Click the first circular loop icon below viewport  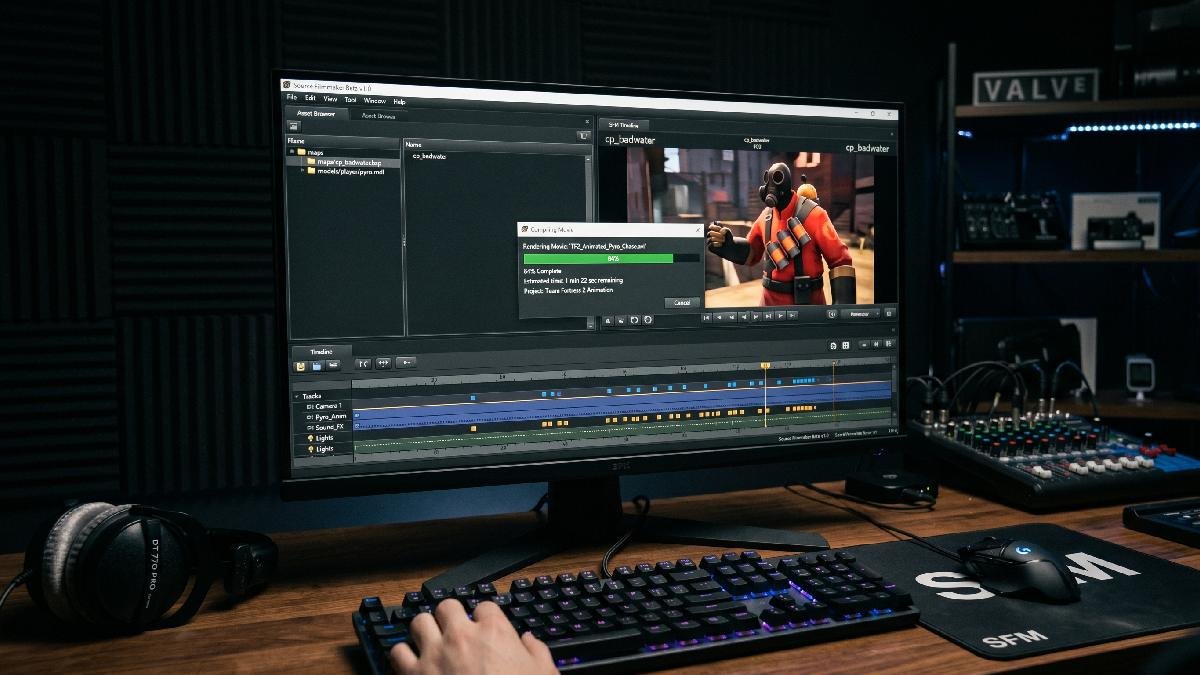(634, 320)
